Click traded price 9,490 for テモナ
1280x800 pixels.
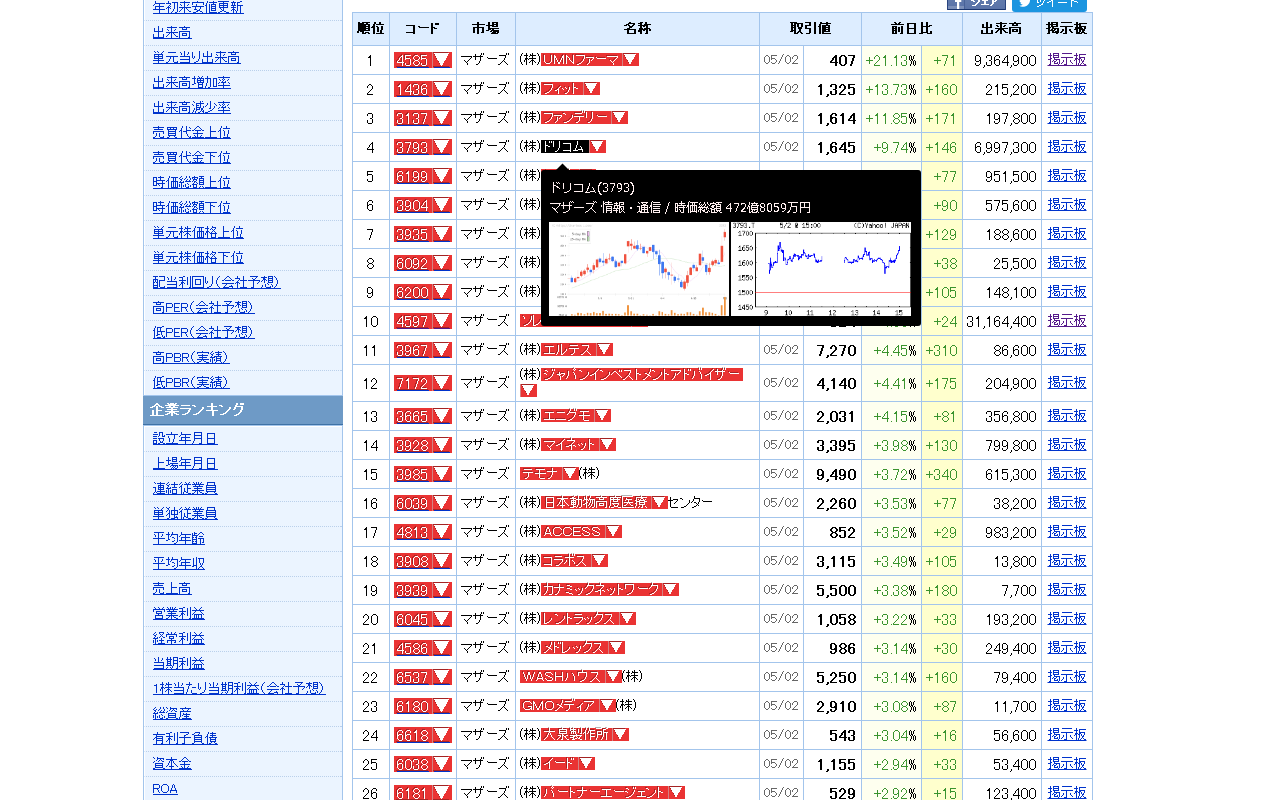tap(837, 474)
